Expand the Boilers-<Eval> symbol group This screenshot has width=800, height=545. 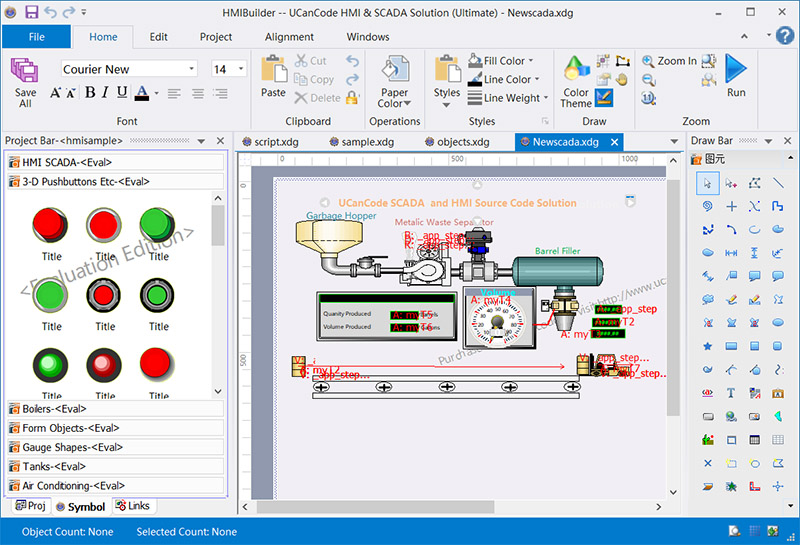point(115,409)
